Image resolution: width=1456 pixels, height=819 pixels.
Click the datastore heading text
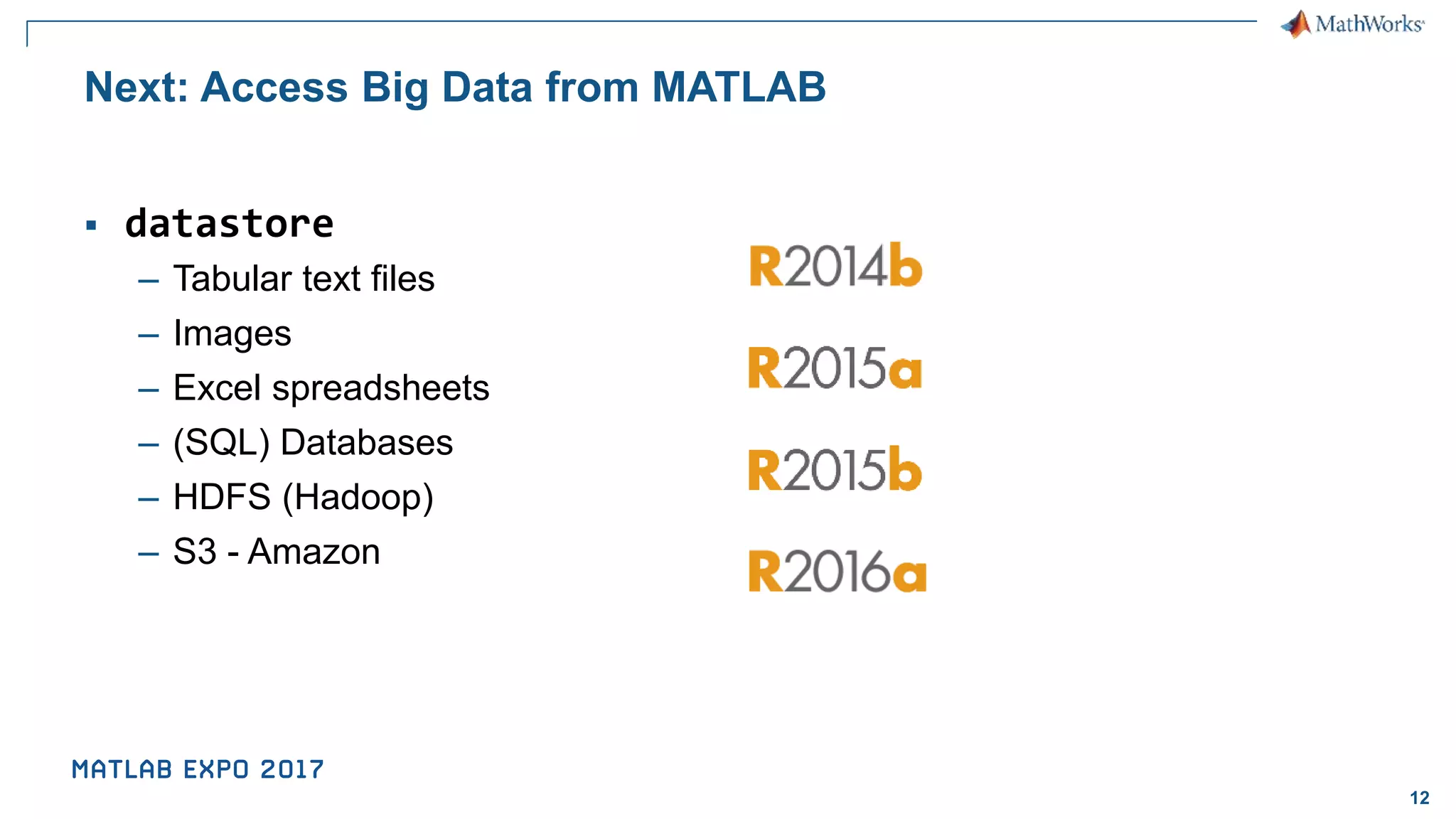[x=229, y=223]
